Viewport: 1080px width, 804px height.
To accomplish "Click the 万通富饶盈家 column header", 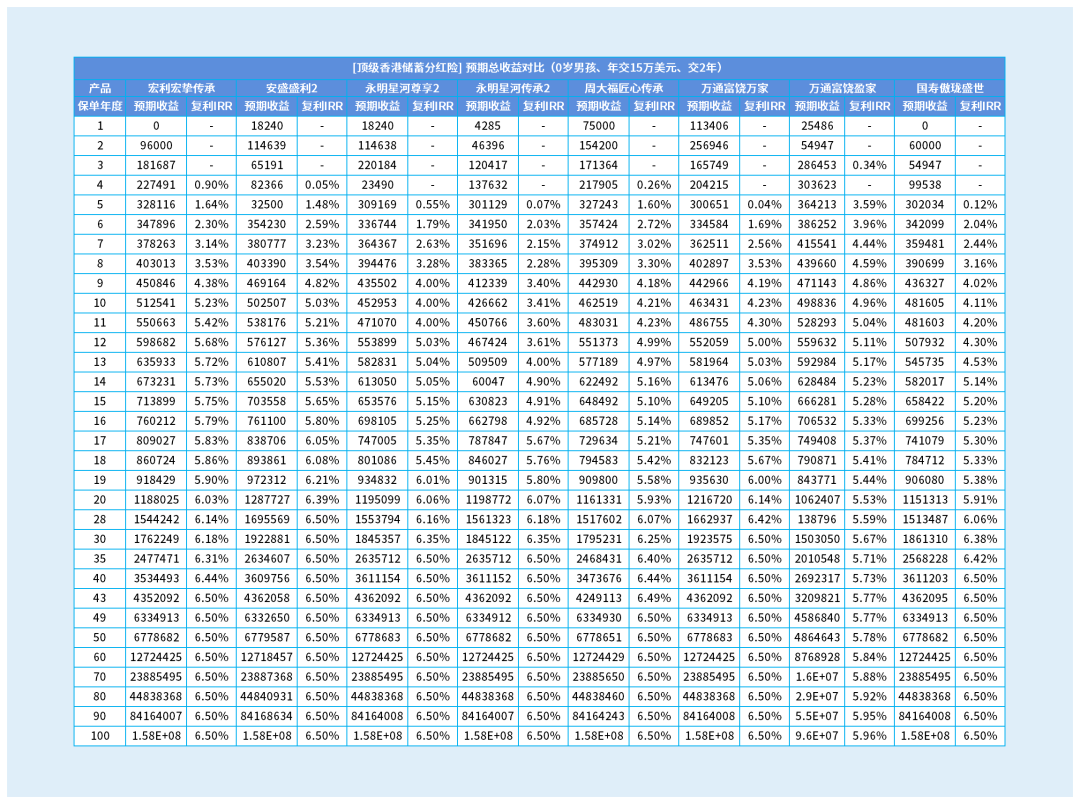I will tap(842, 88).
